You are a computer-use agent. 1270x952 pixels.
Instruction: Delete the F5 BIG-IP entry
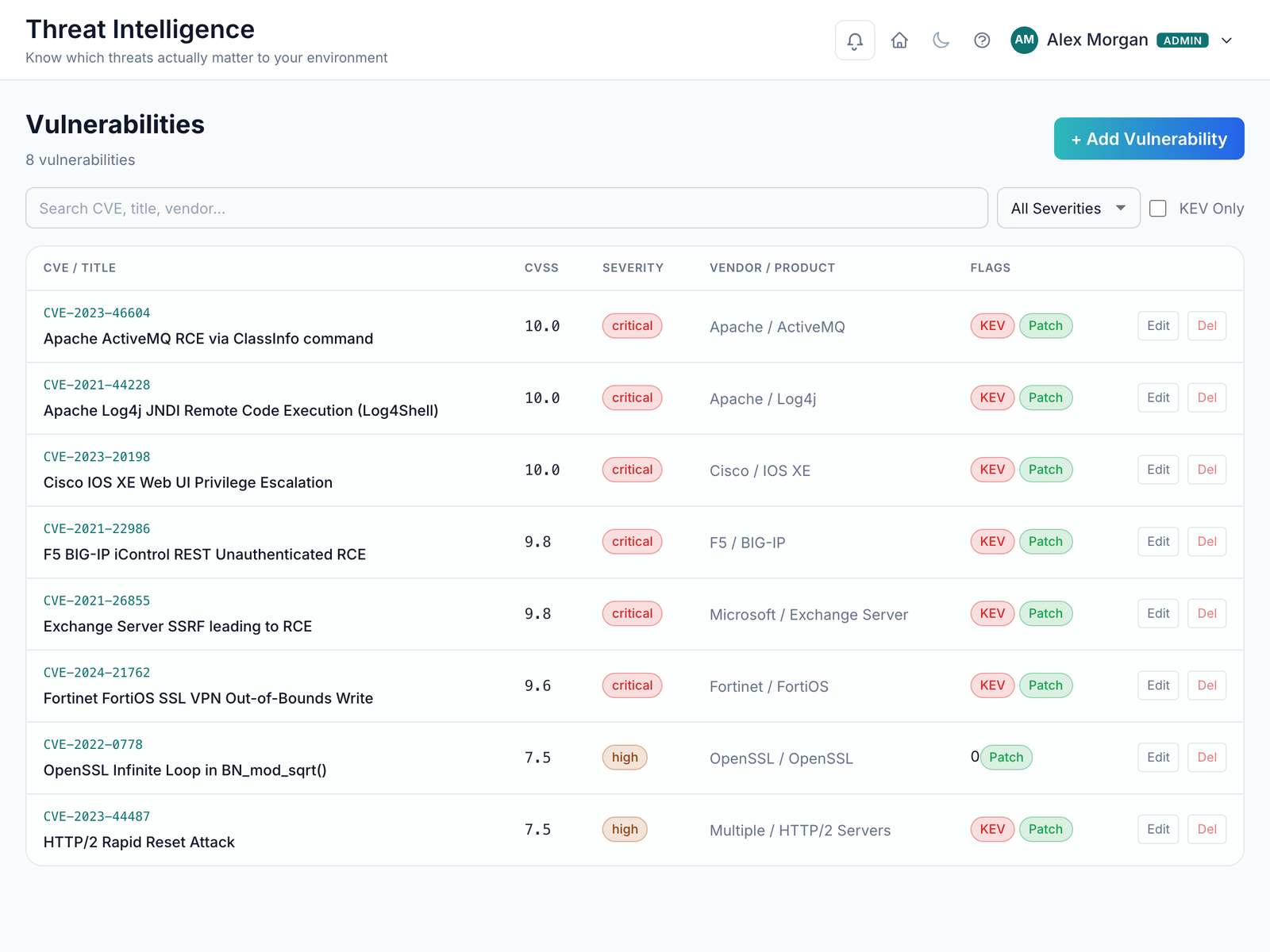pyautogui.click(x=1206, y=542)
